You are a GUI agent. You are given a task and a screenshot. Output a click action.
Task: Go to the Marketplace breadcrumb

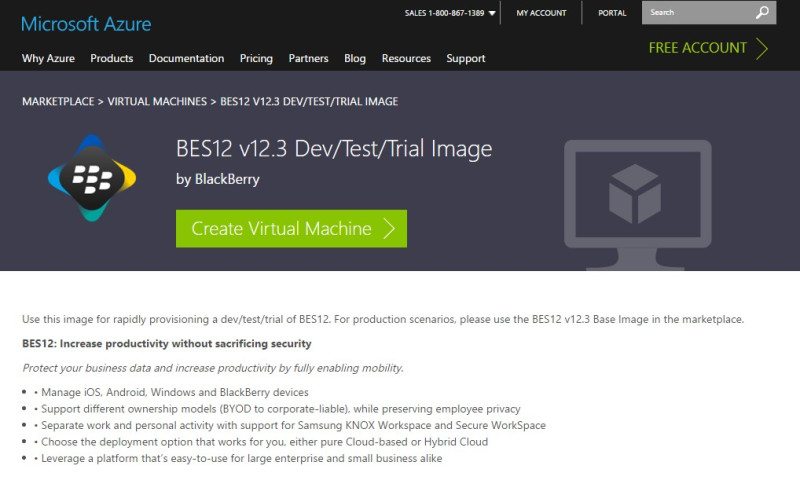[x=58, y=101]
